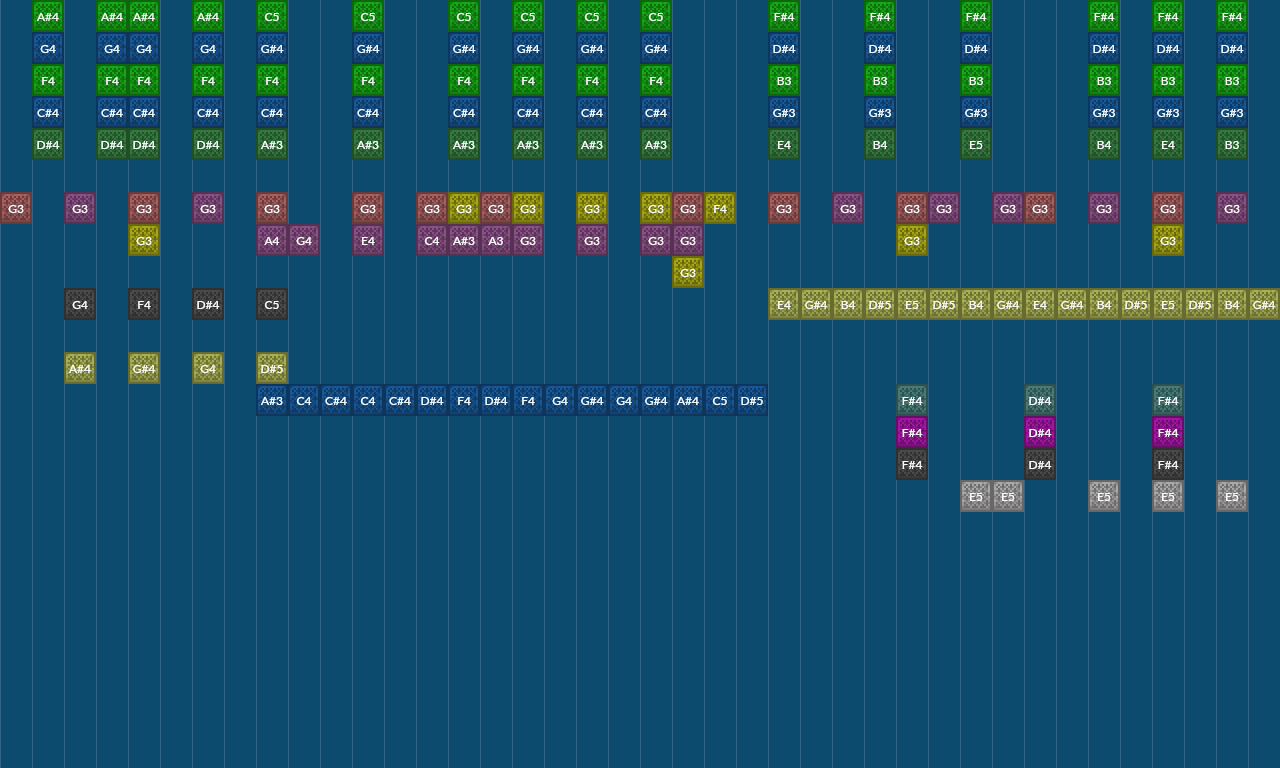
Task: Click the green A#4 note in the first column
Action: [x=47, y=16]
